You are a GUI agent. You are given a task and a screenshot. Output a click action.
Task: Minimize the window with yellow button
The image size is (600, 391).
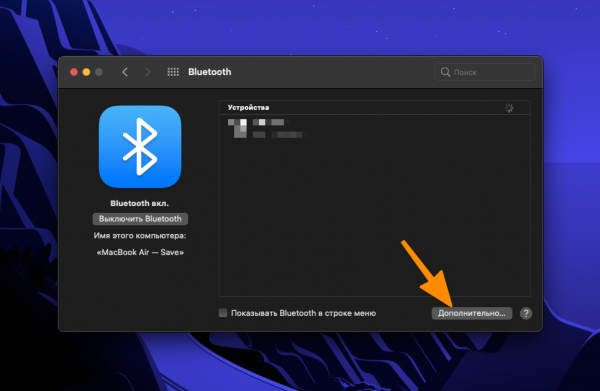pyautogui.click(x=86, y=72)
